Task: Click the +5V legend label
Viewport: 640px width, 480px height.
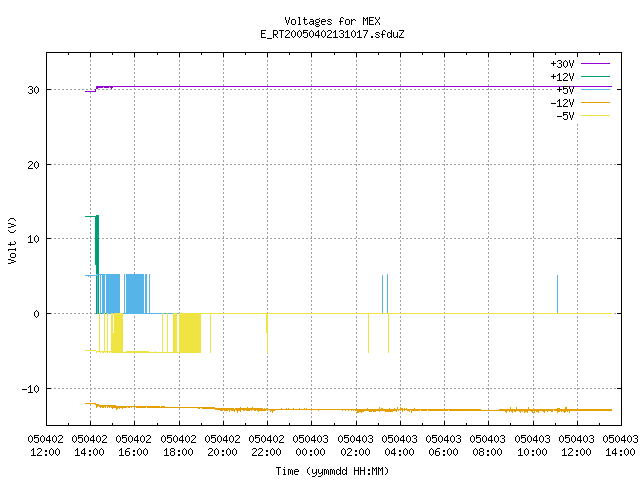Action: click(565, 90)
